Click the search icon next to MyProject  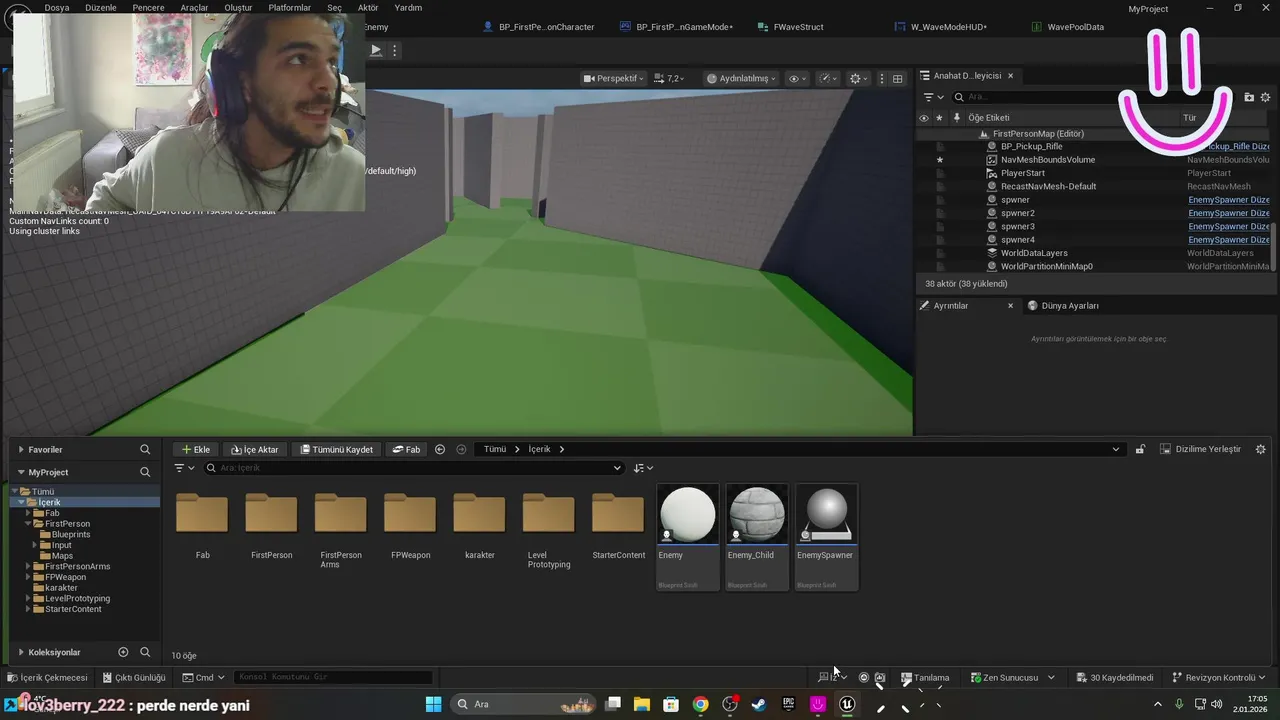click(145, 472)
